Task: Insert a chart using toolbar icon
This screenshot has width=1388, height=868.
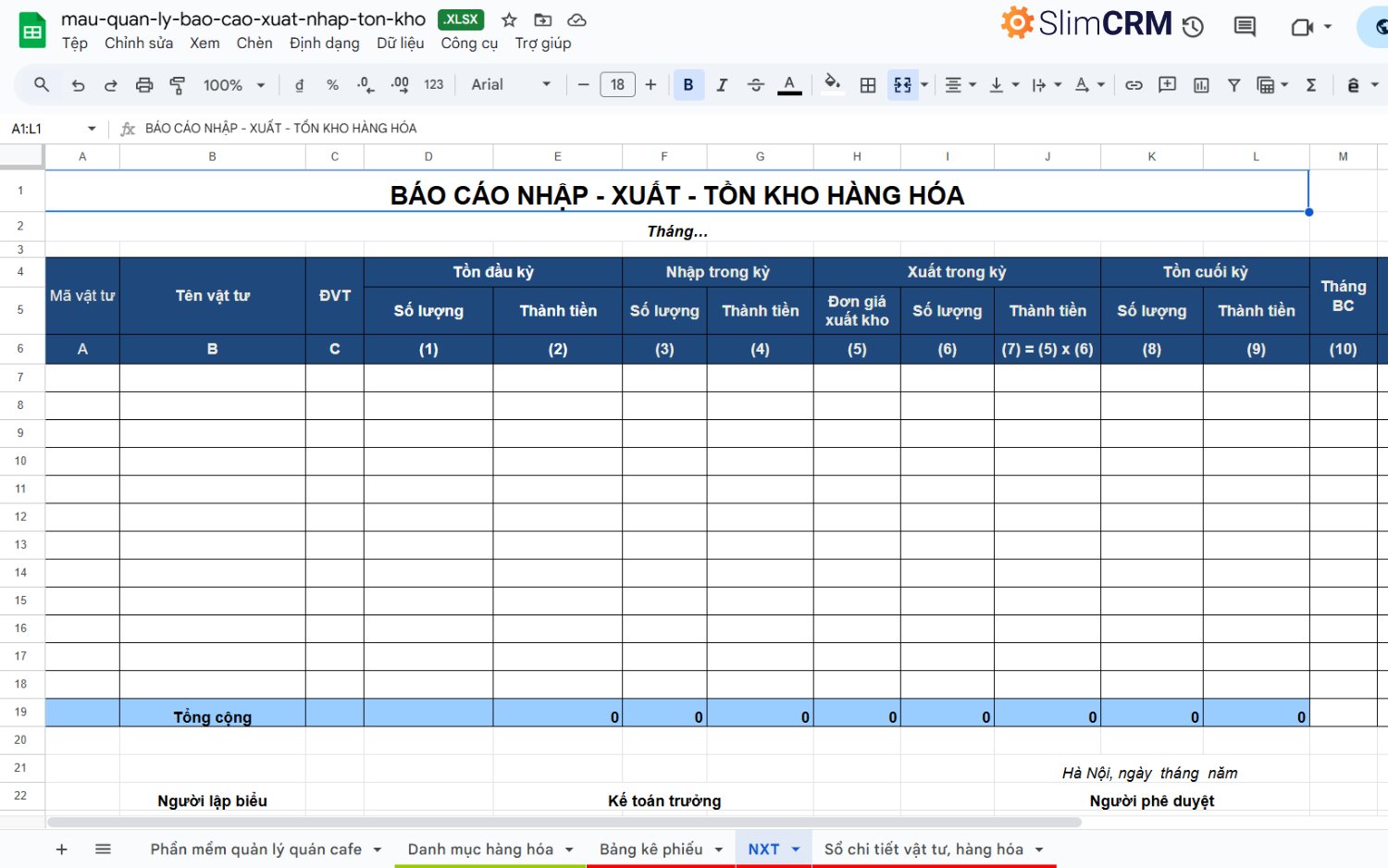Action: 1201,85
